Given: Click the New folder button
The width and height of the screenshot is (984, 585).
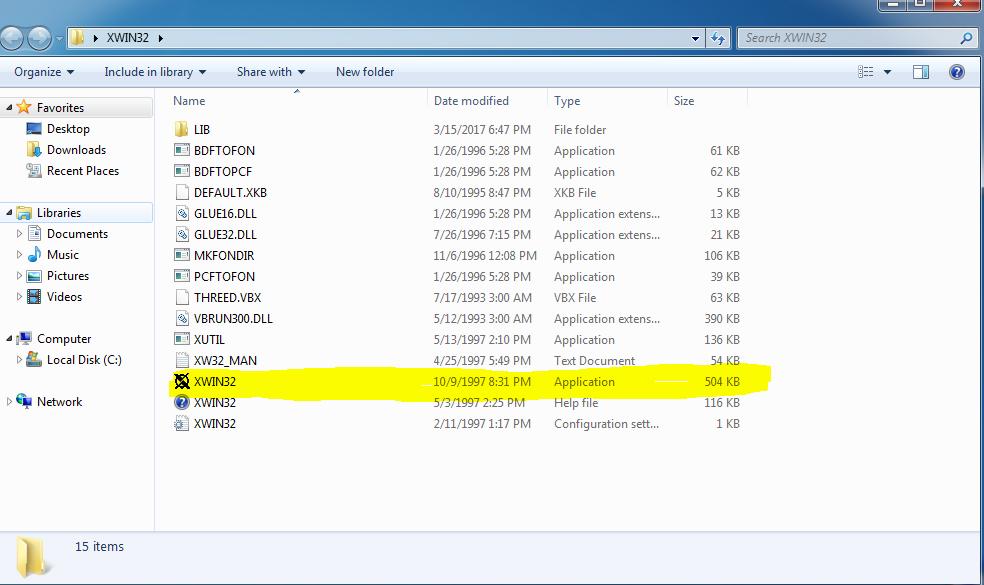Looking at the screenshot, I should (x=365, y=72).
